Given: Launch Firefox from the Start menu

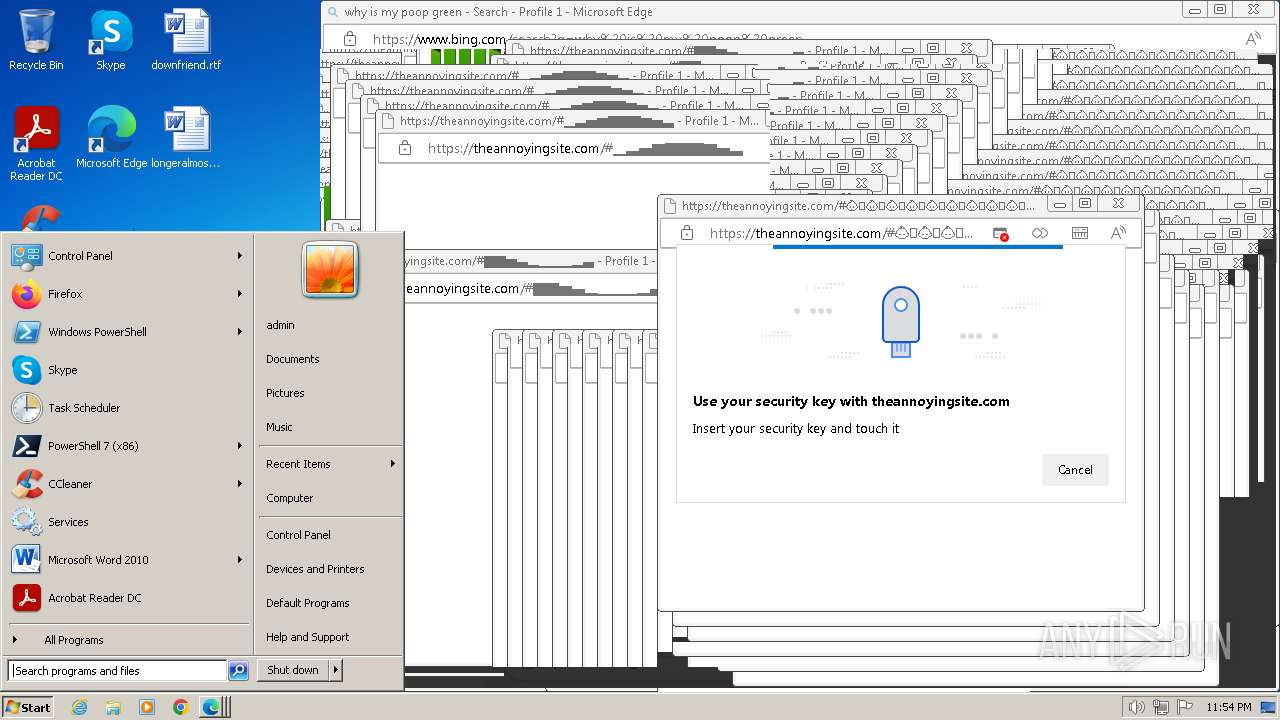Looking at the screenshot, I should pos(127,294).
